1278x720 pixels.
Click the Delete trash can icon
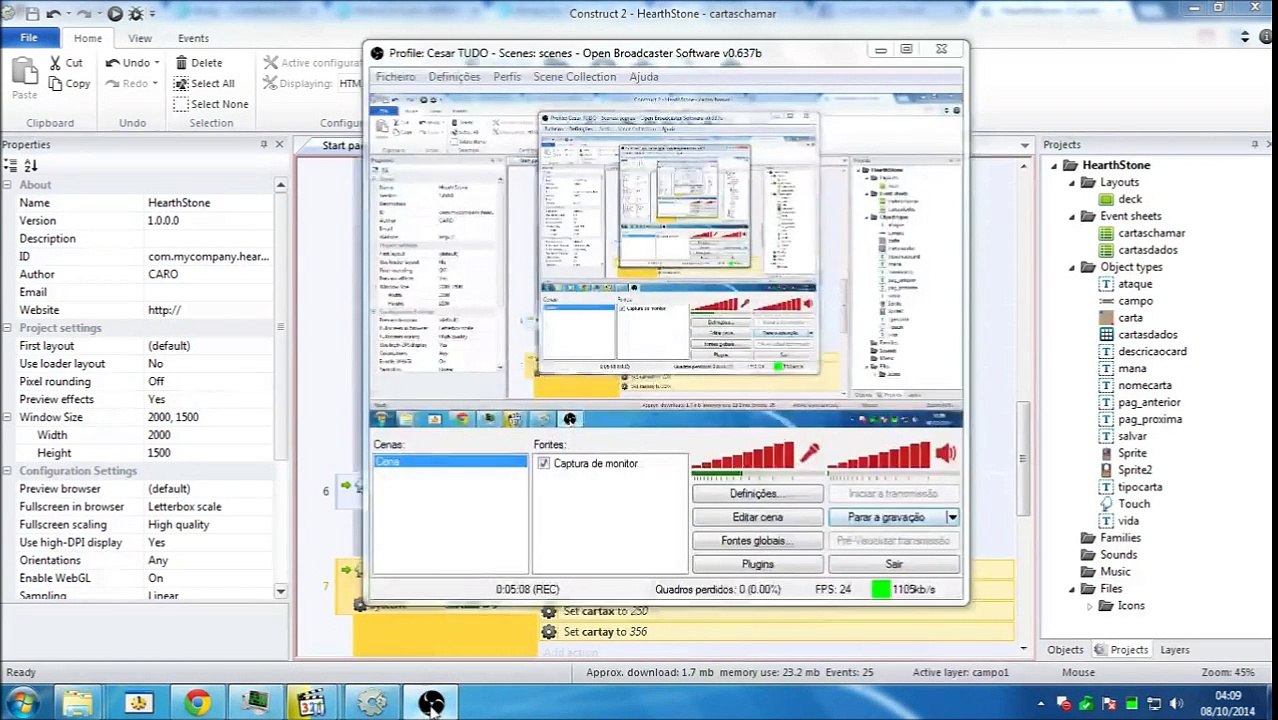181,63
